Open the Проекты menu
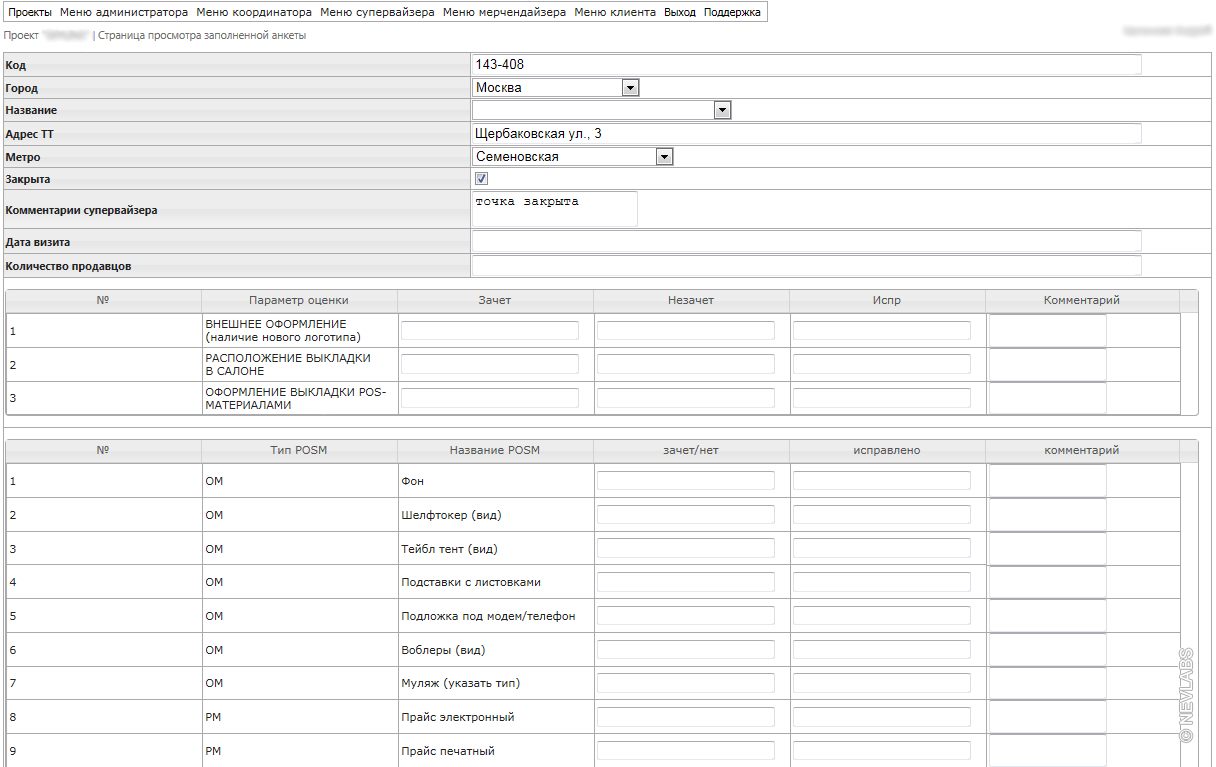Viewport: 1216px width, 767px height. tap(30, 13)
